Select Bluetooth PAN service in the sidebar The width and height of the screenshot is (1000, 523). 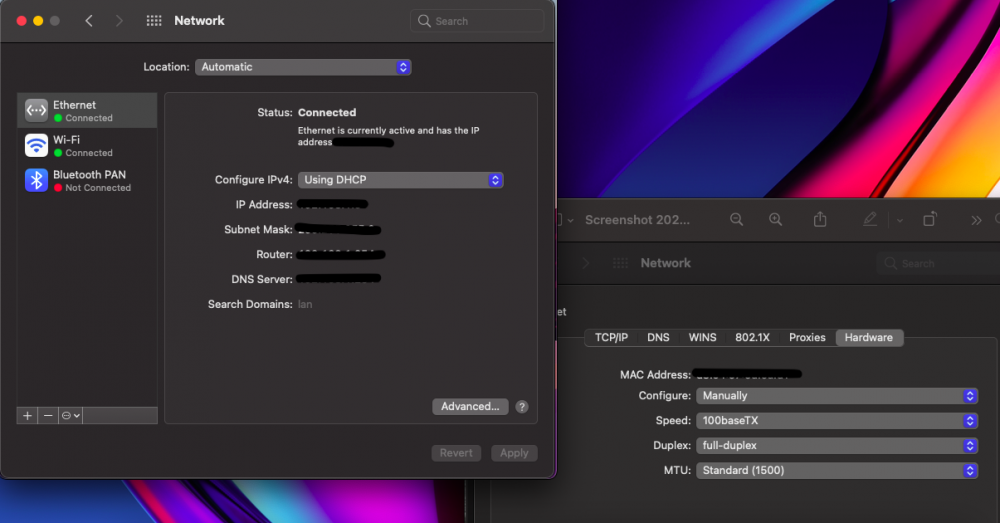(87, 180)
